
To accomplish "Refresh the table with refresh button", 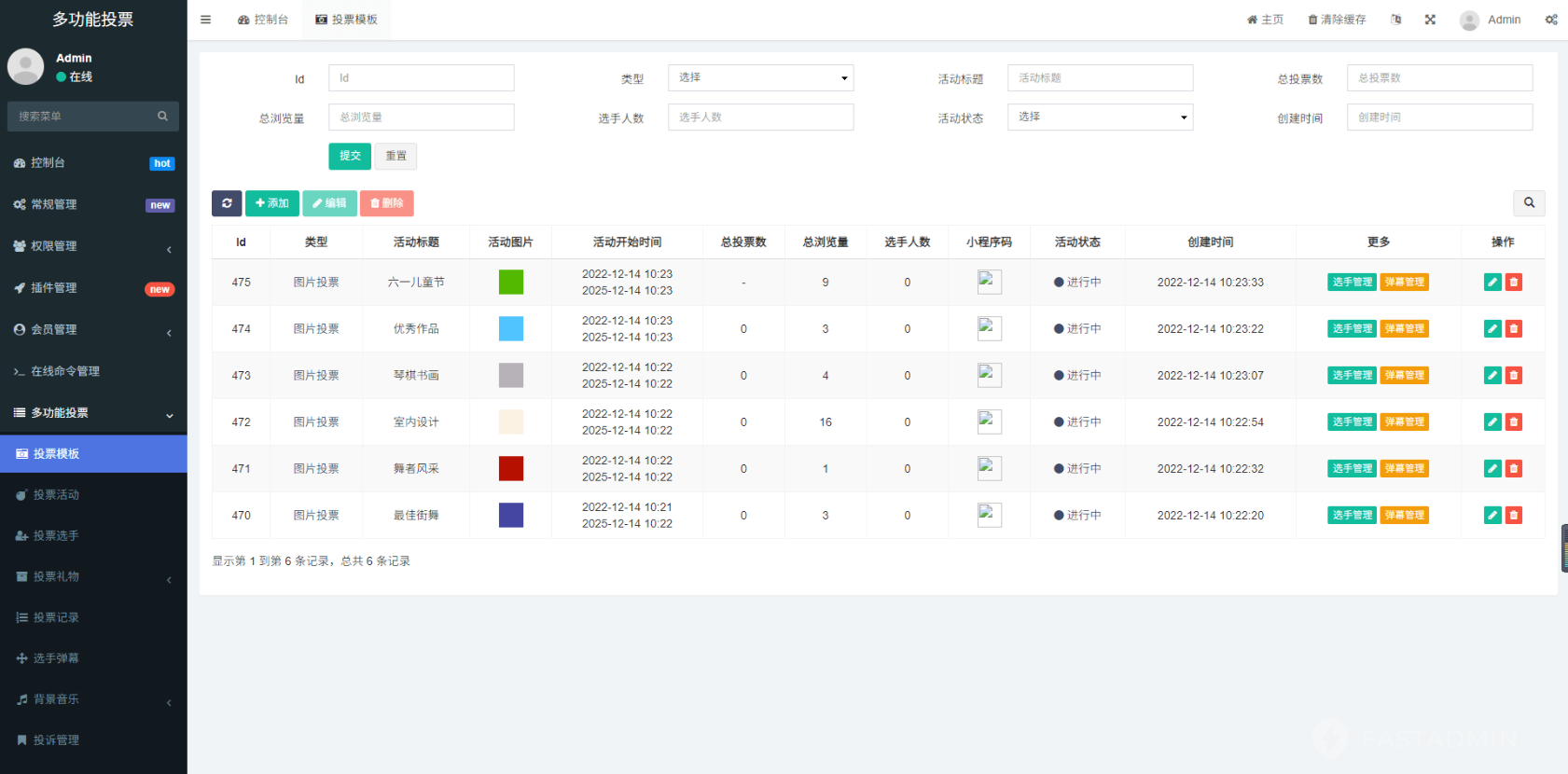I will [x=227, y=203].
